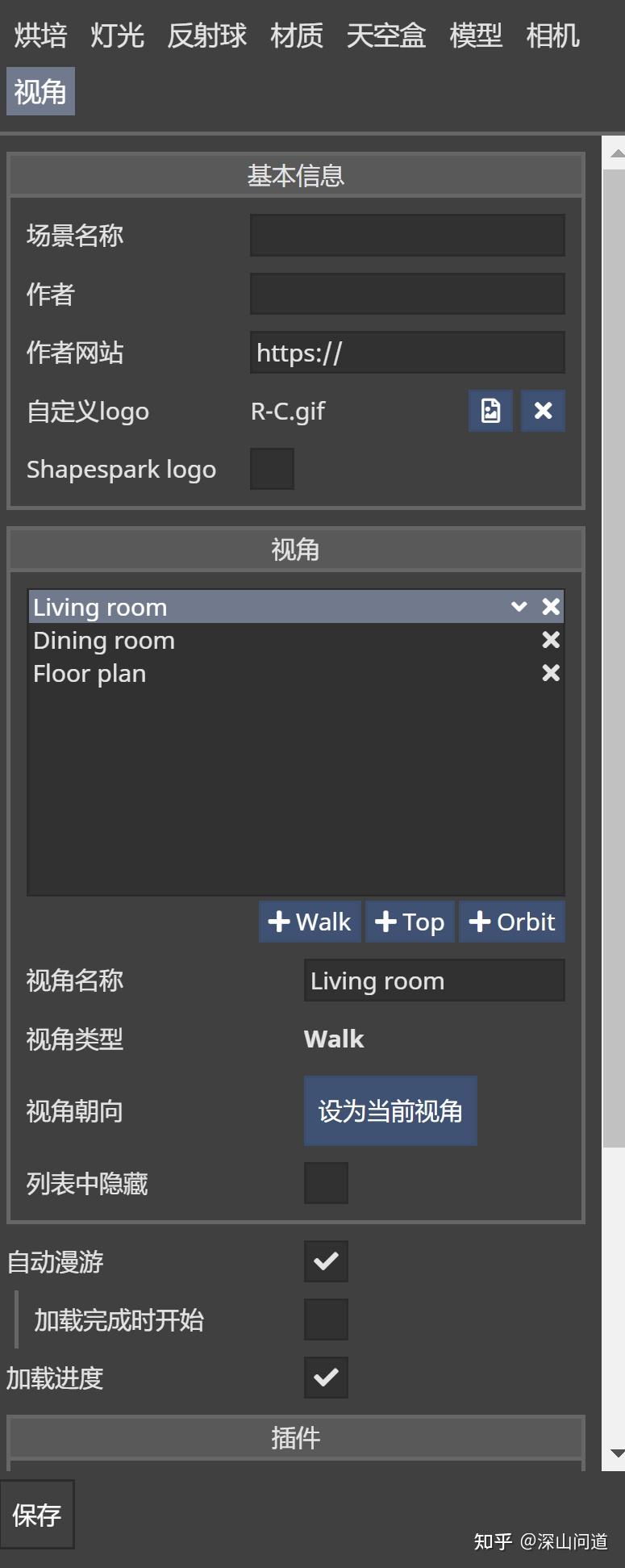Click the custom logo file upload icon
Screen dimensions: 625x1568
pyautogui.click(x=490, y=411)
